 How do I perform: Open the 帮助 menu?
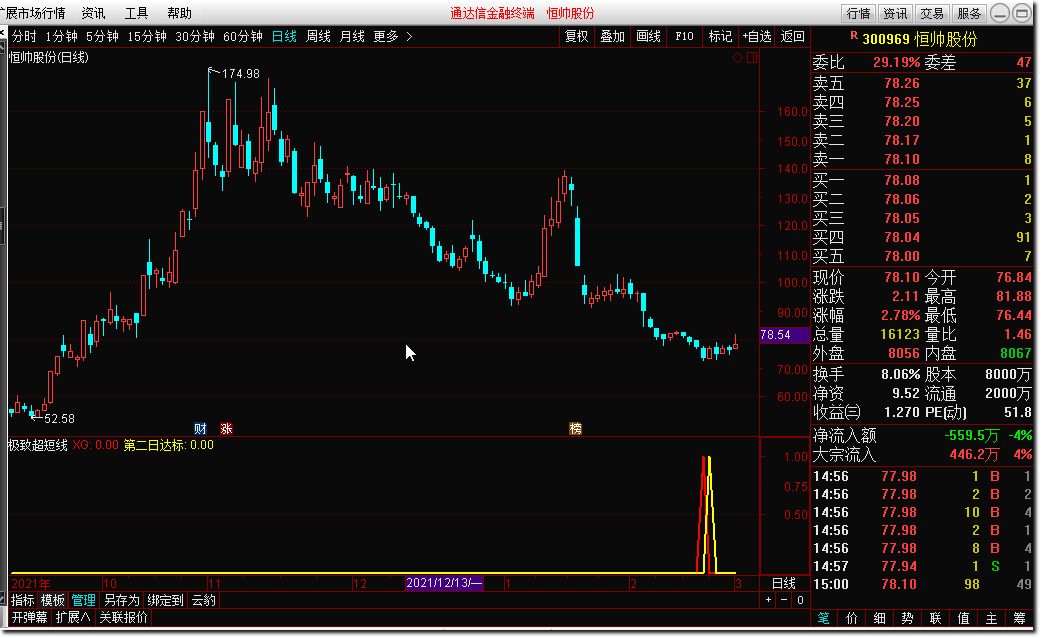[x=179, y=13]
